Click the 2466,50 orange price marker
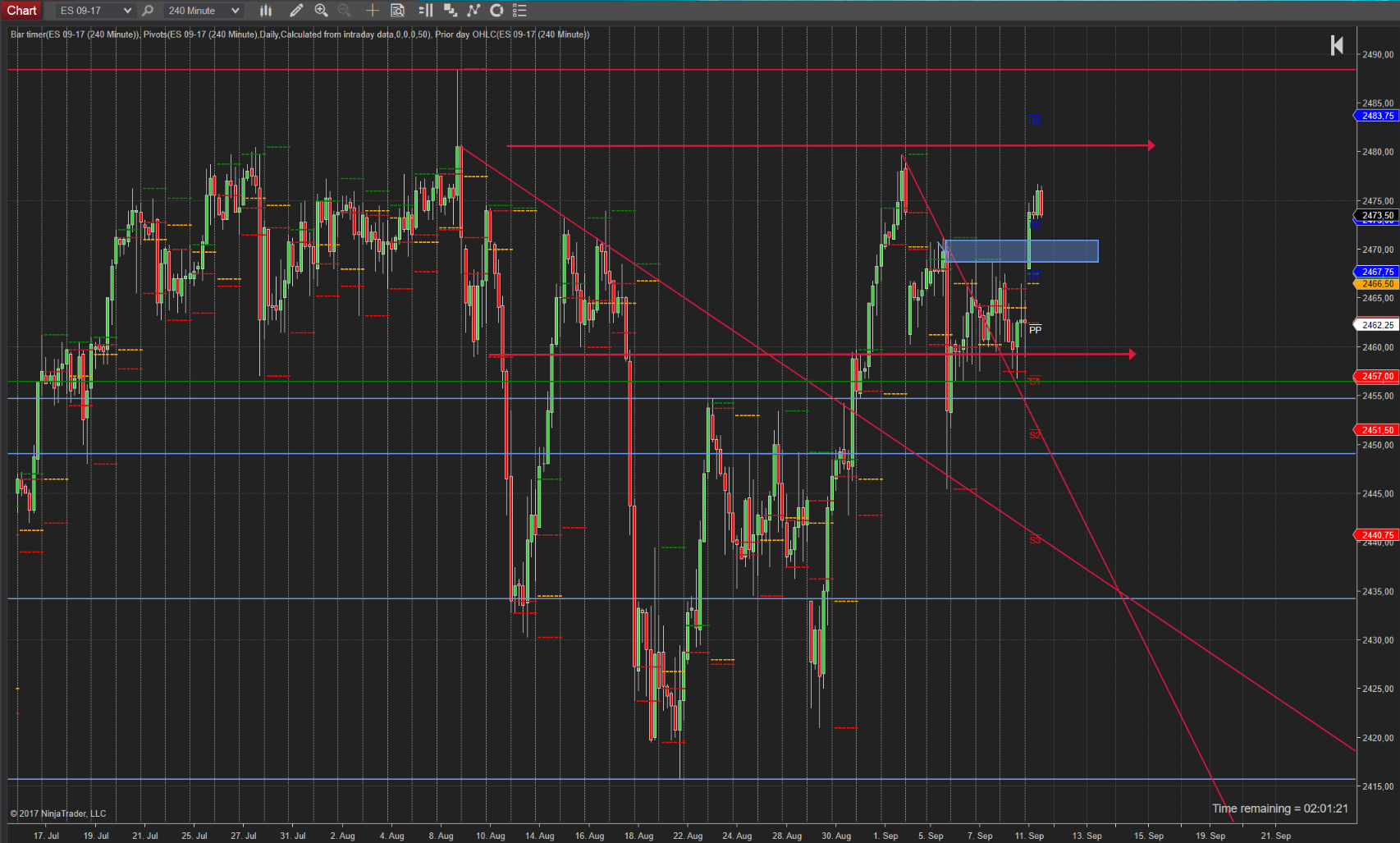The width and height of the screenshot is (1400, 843). pos(1375,283)
